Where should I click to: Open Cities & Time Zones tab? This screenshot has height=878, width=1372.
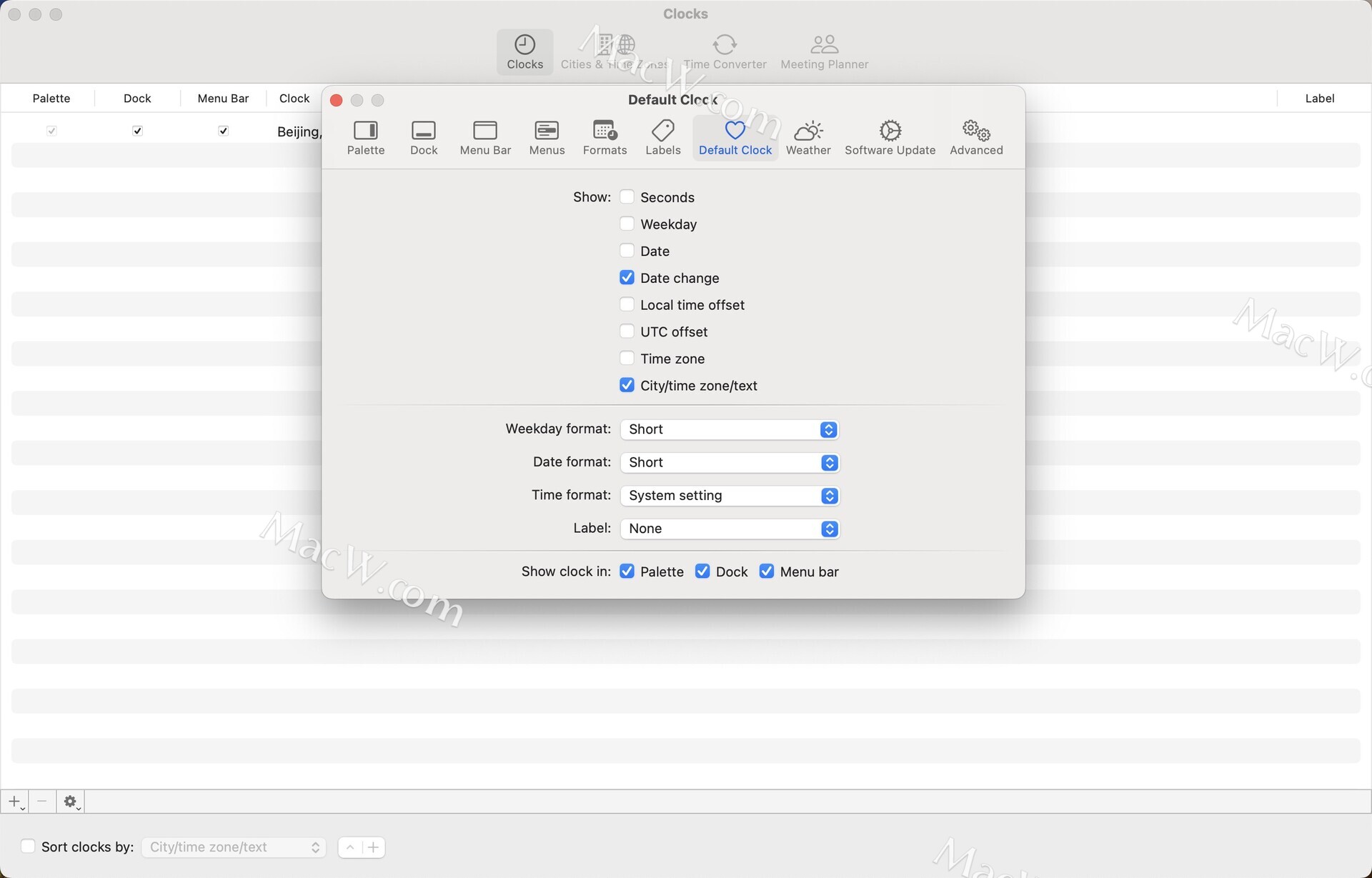tap(615, 52)
